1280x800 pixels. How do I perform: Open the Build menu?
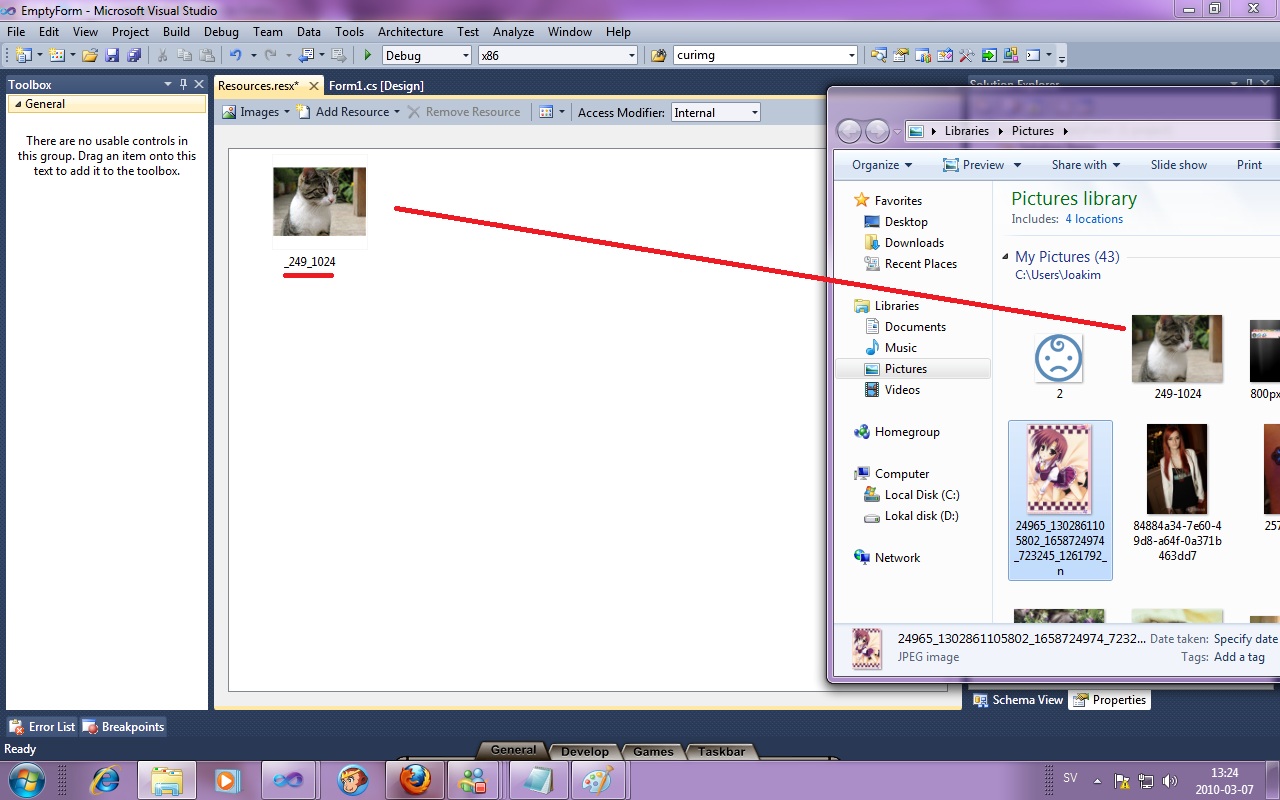pos(176,31)
